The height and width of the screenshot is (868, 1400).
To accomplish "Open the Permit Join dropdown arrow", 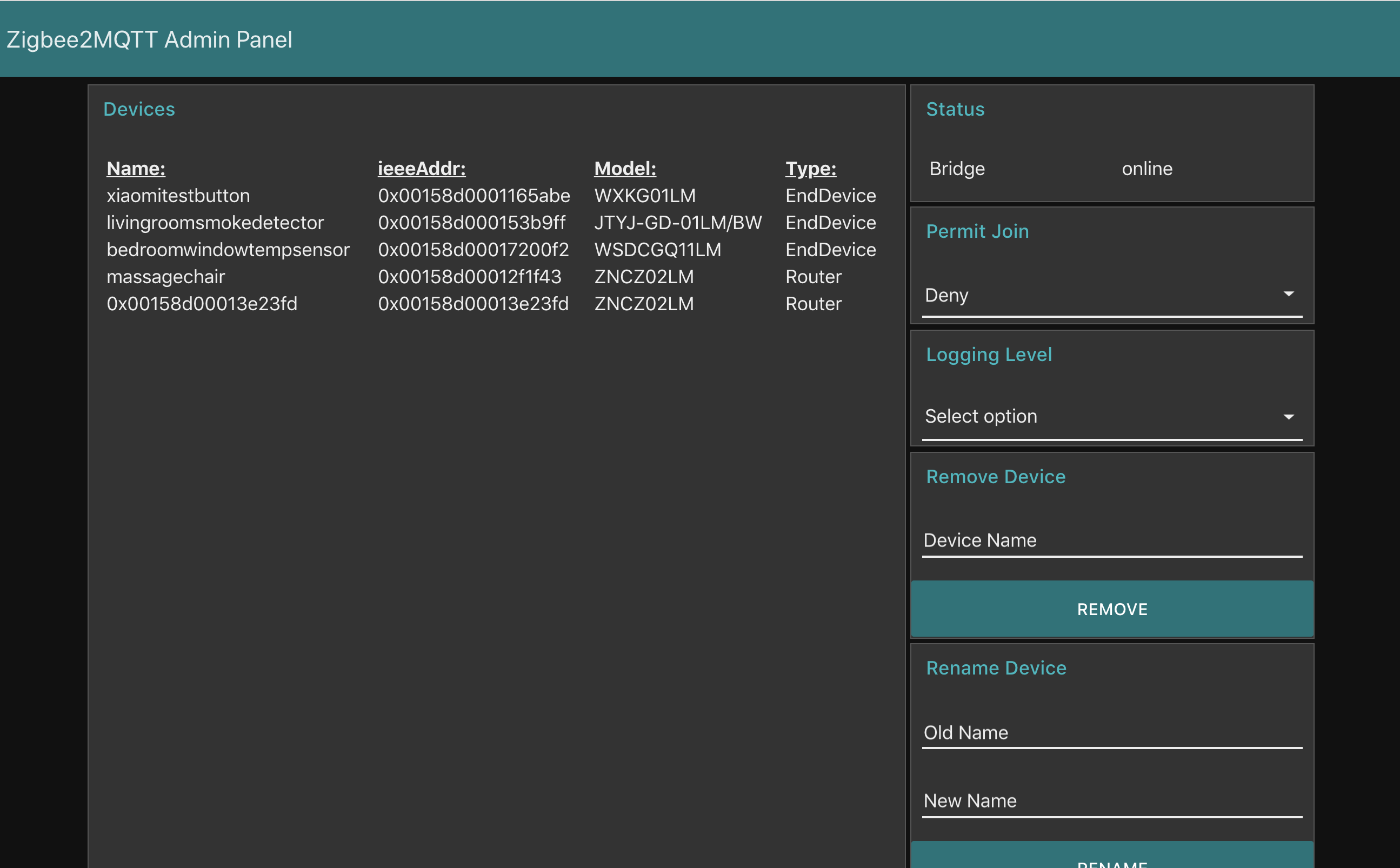I will point(1288,294).
